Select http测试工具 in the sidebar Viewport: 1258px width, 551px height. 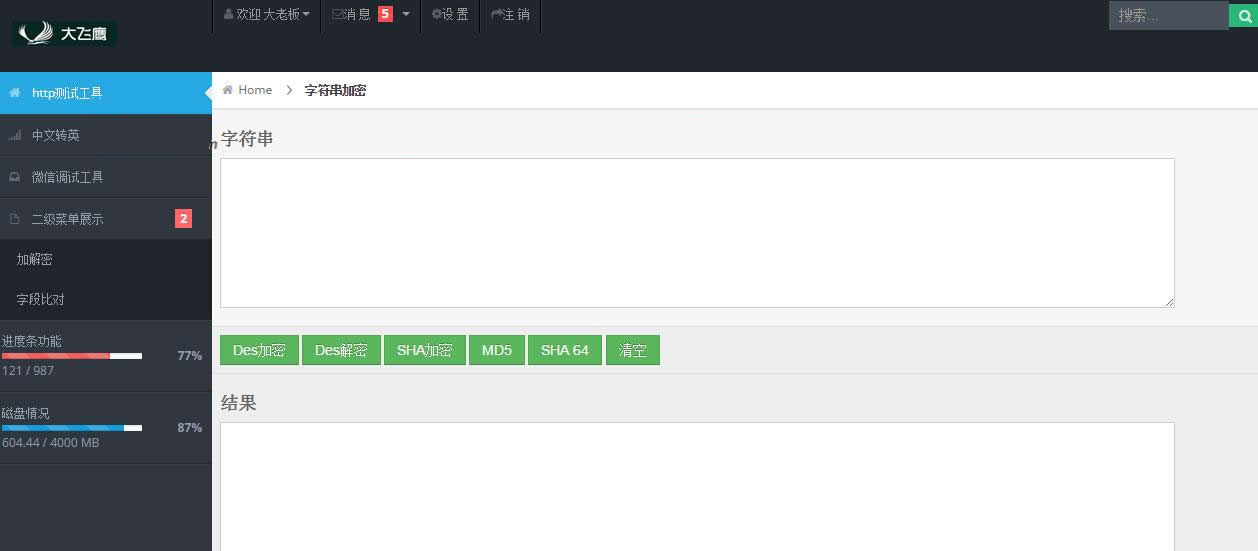[x=106, y=93]
